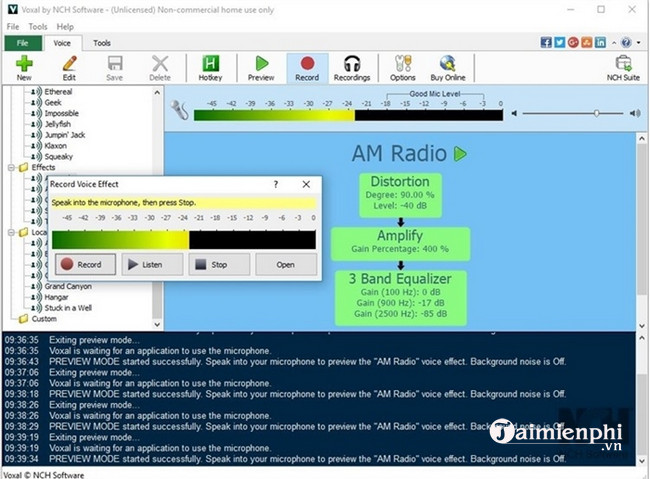Viewport: 650px width, 479px height.
Task: Open the Hotkey settings
Action: click(x=211, y=67)
